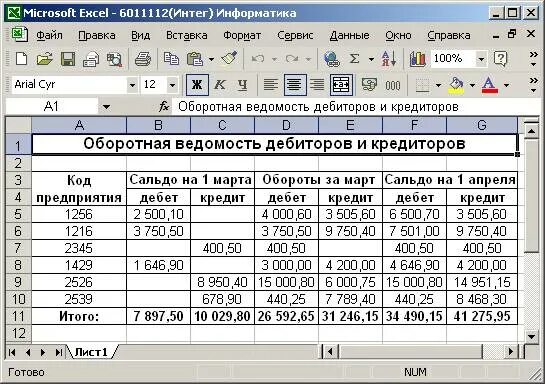
Task: Click the Font Color letter A icon
Action: [489, 85]
